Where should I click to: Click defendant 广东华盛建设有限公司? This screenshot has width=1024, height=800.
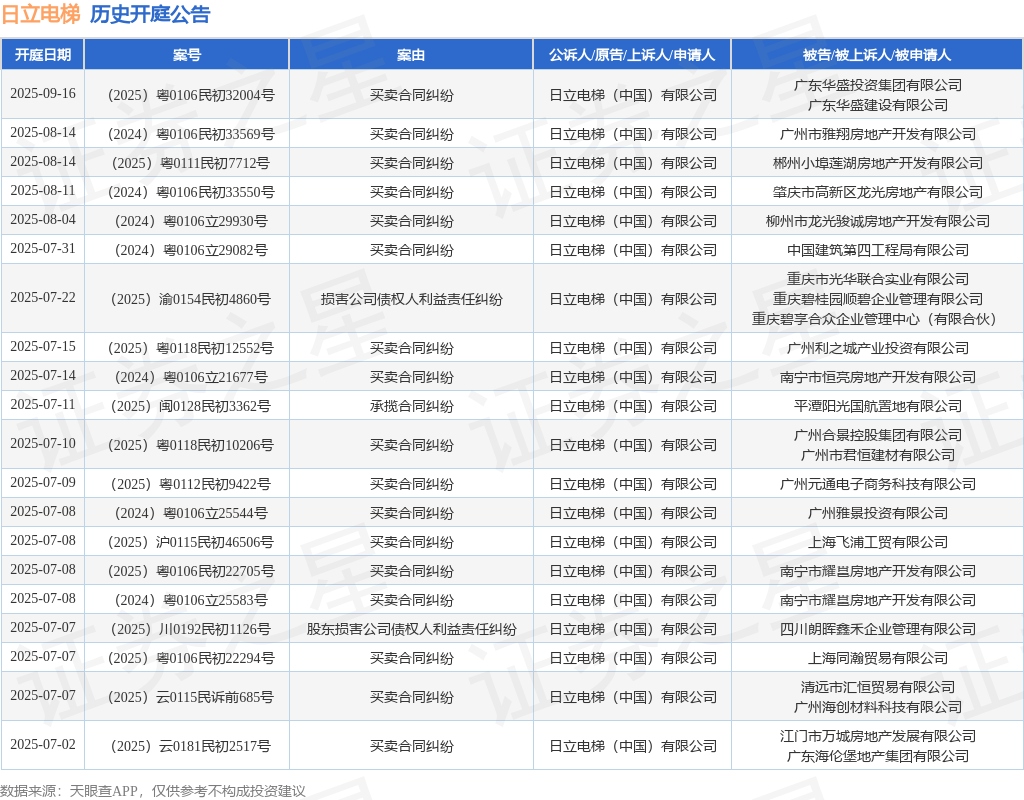[878, 105]
